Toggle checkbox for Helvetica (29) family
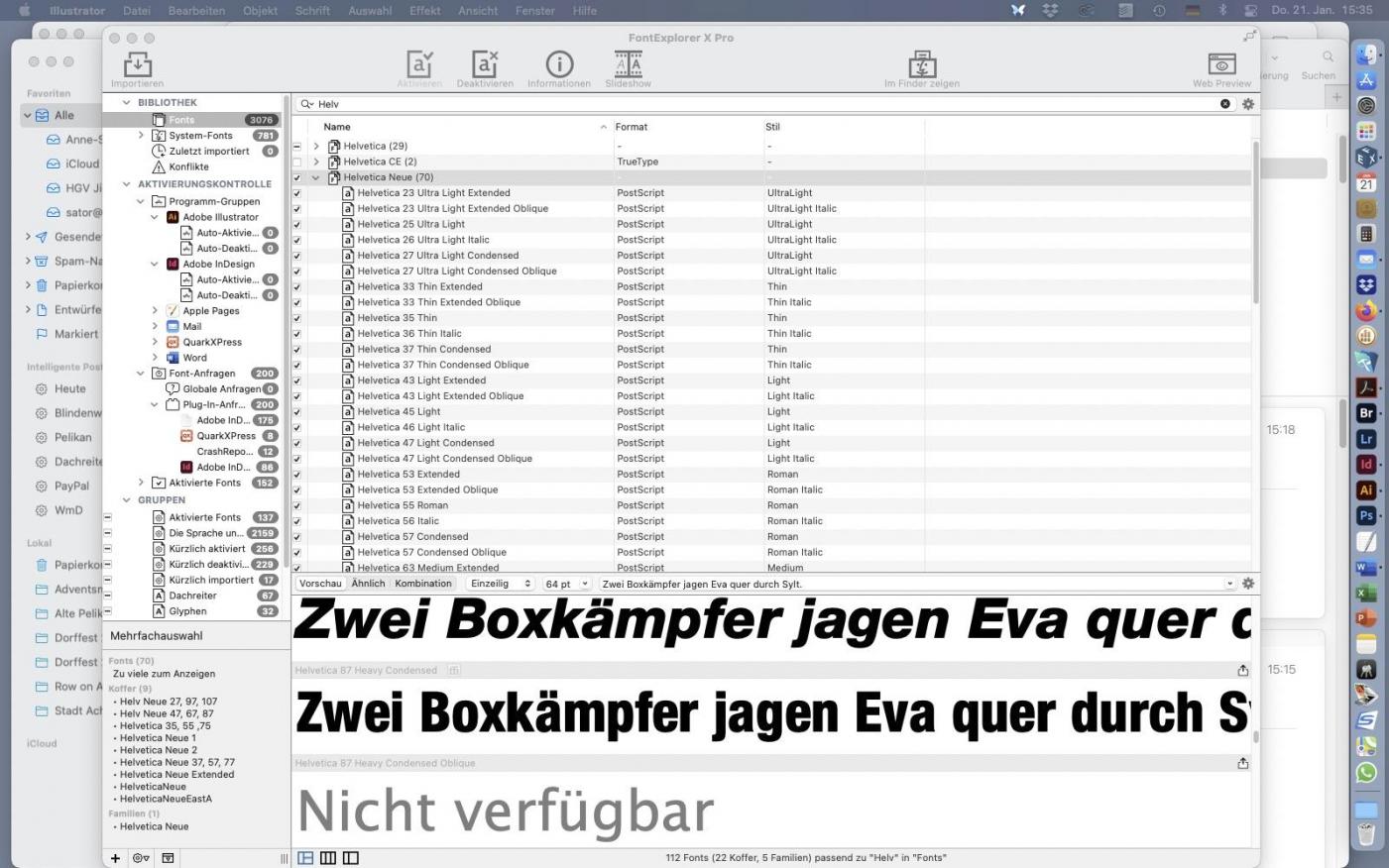1389x868 pixels. click(x=296, y=146)
